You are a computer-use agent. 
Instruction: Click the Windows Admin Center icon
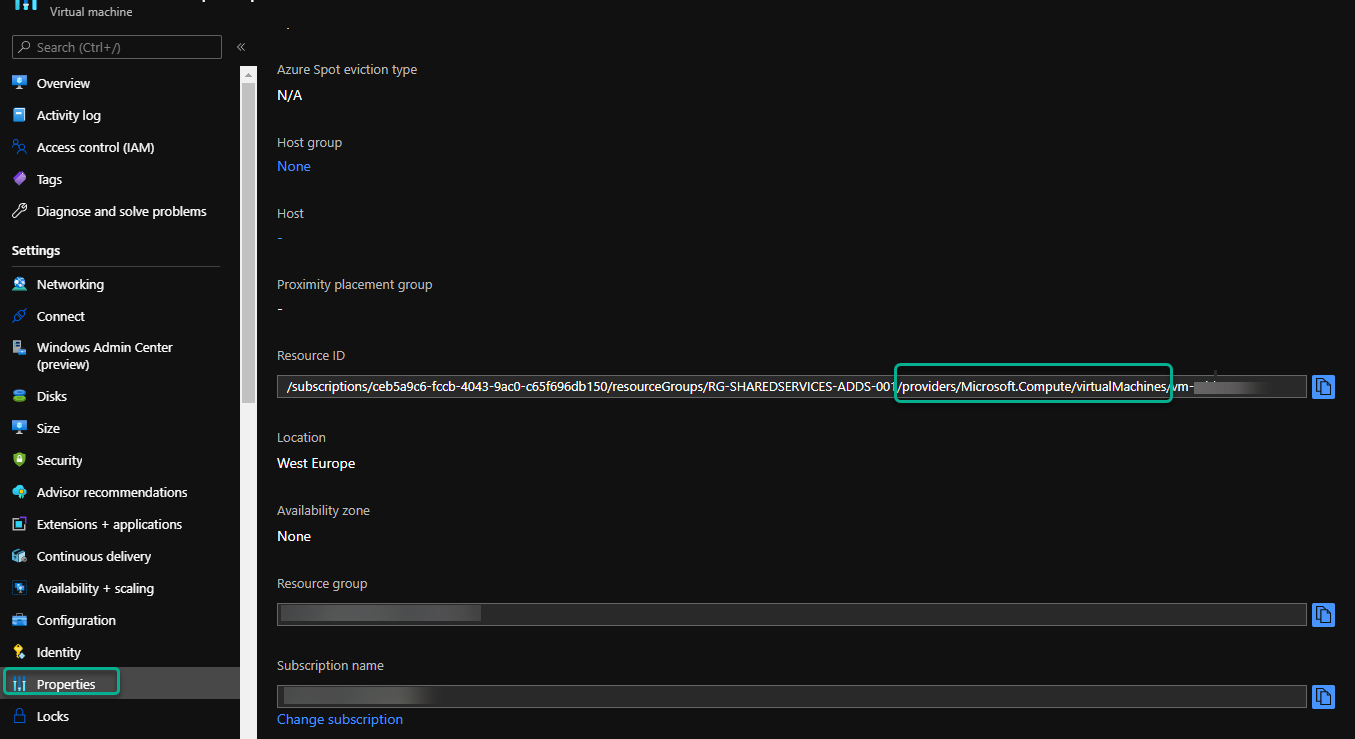click(19, 348)
